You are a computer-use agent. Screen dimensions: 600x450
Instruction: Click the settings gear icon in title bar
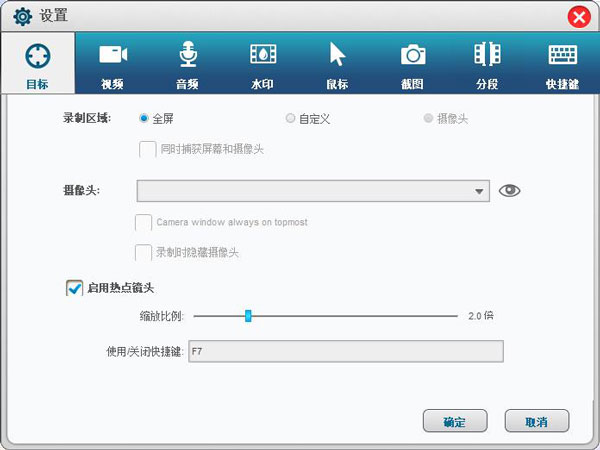23,16
